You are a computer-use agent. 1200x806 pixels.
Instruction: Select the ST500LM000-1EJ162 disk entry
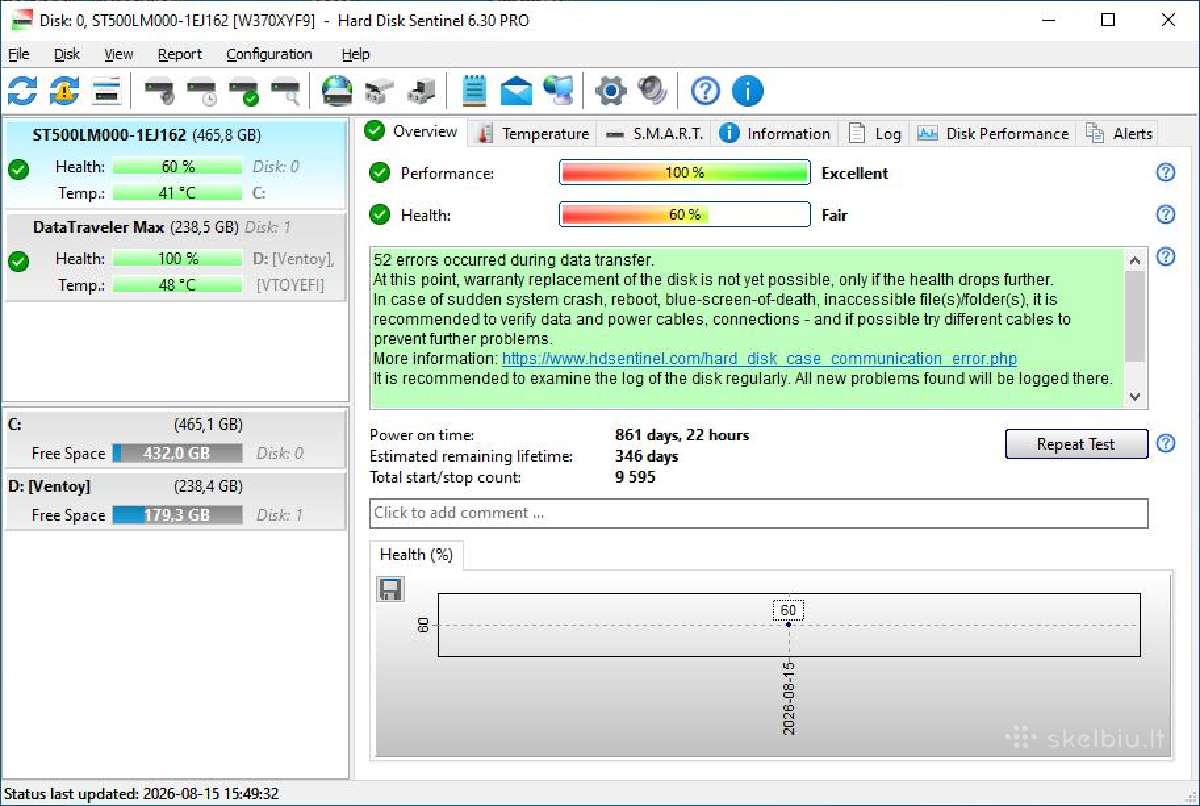click(175, 163)
